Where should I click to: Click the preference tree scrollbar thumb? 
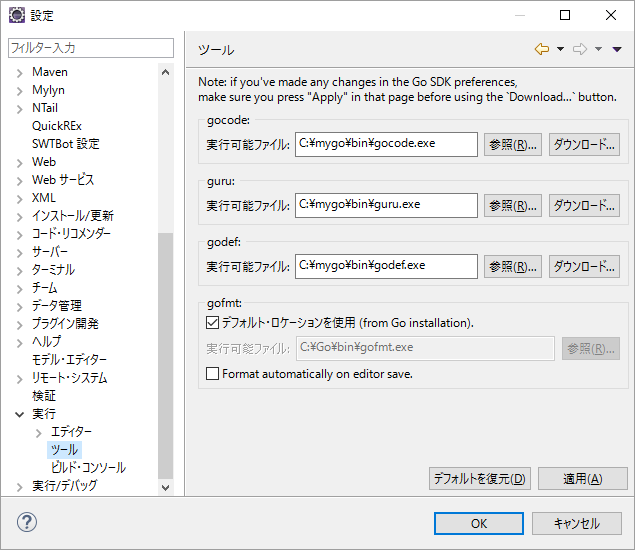pyautogui.click(x=165, y=356)
